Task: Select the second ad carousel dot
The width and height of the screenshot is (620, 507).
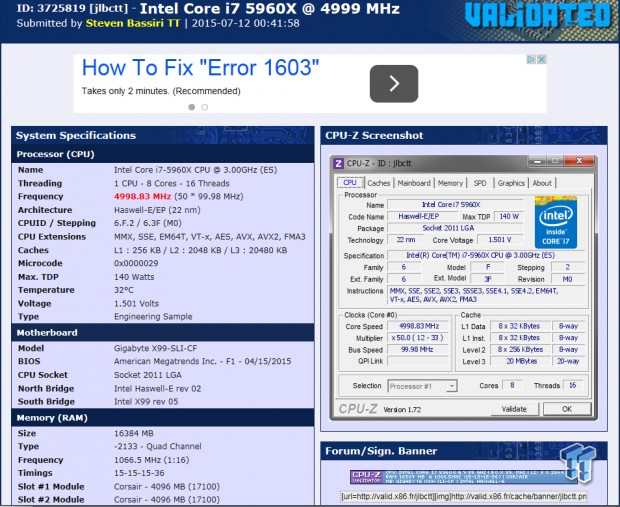Action: click(204, 107)
